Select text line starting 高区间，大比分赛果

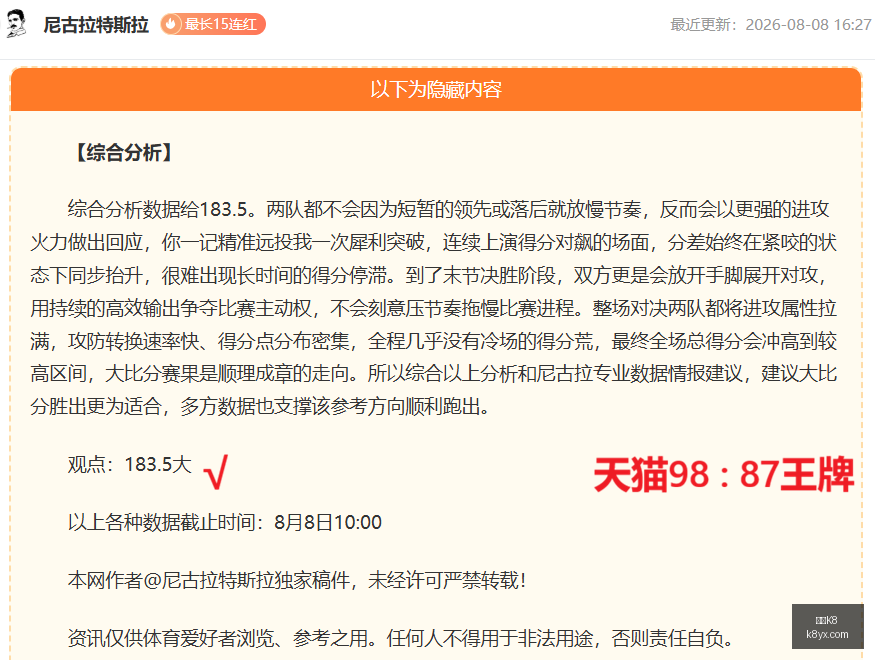(434, 374)
